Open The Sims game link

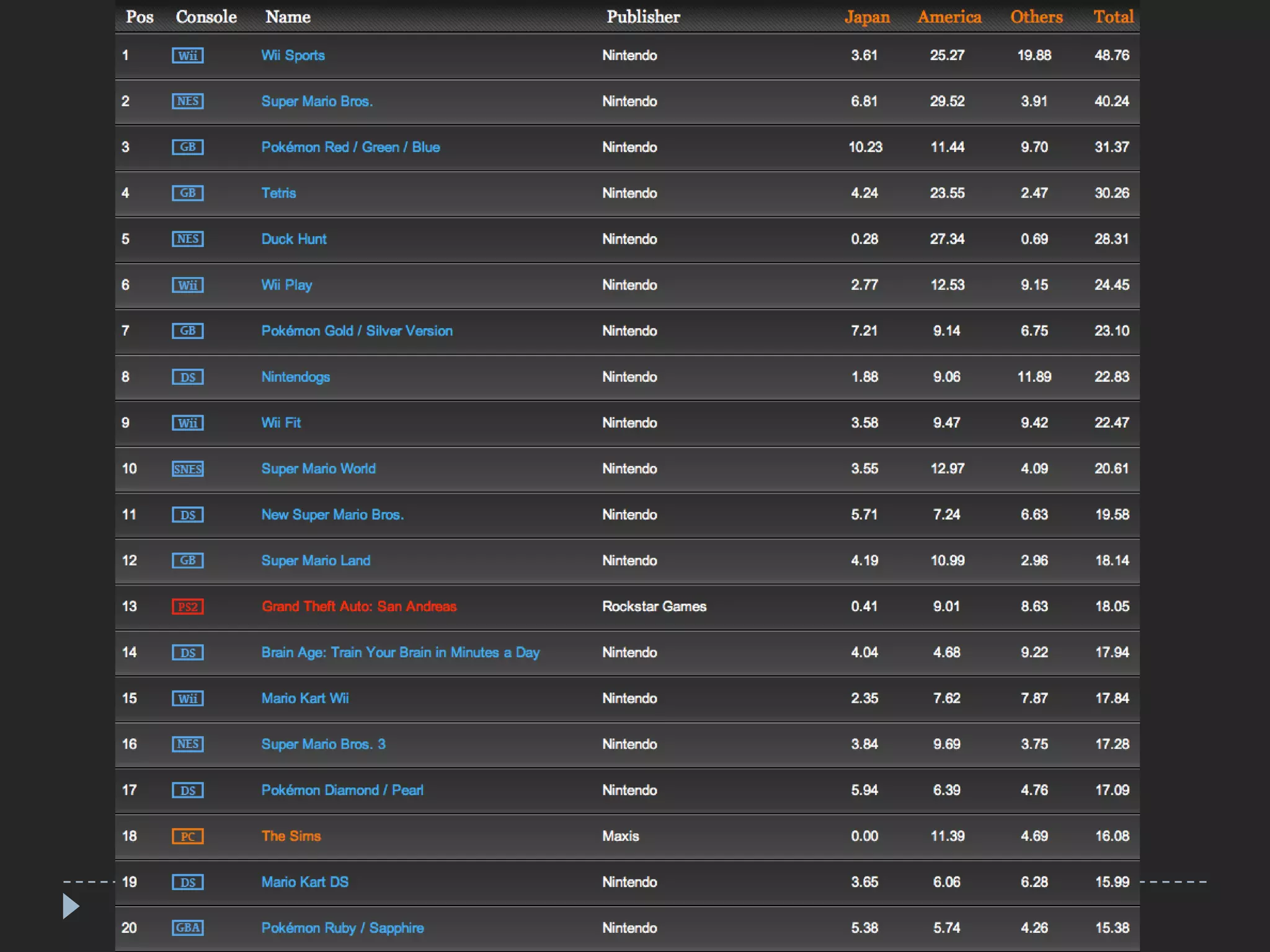click(291, 835)
